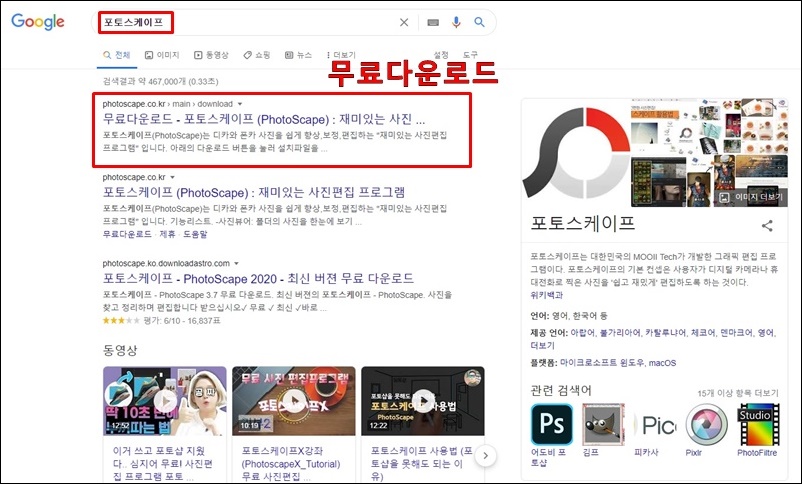Switch to the 쇼핑 tab
This screenshot has height=484, width=802.
pos(256,55)
